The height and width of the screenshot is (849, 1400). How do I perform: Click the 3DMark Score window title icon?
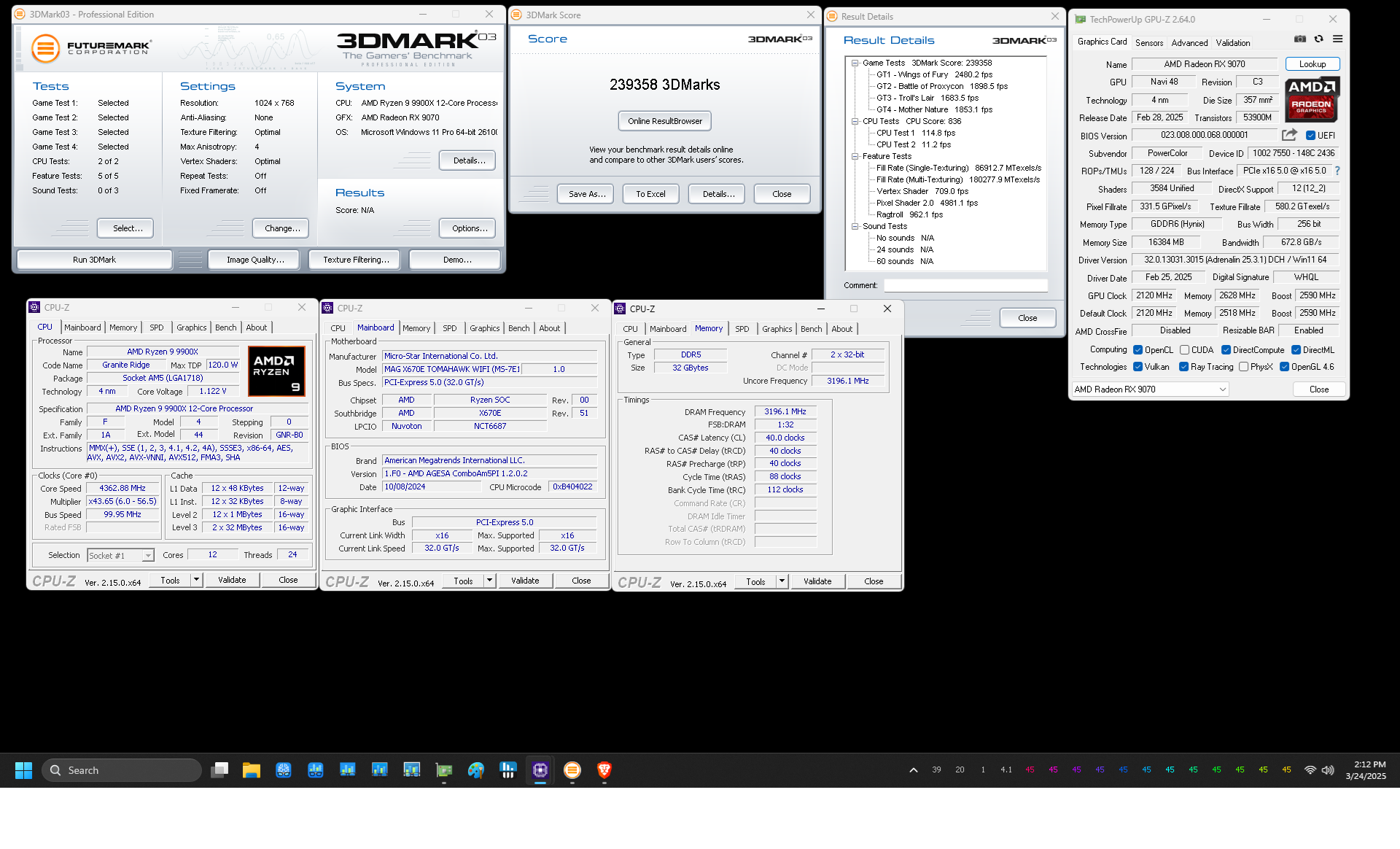(516, 15)
